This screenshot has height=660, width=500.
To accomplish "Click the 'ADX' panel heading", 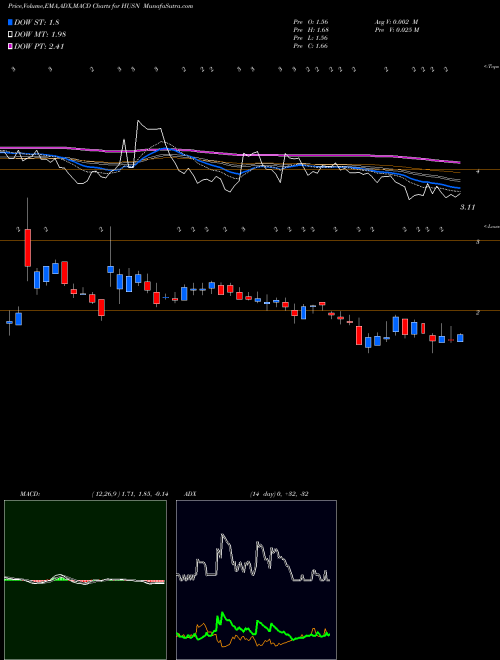I will point(190,494).
